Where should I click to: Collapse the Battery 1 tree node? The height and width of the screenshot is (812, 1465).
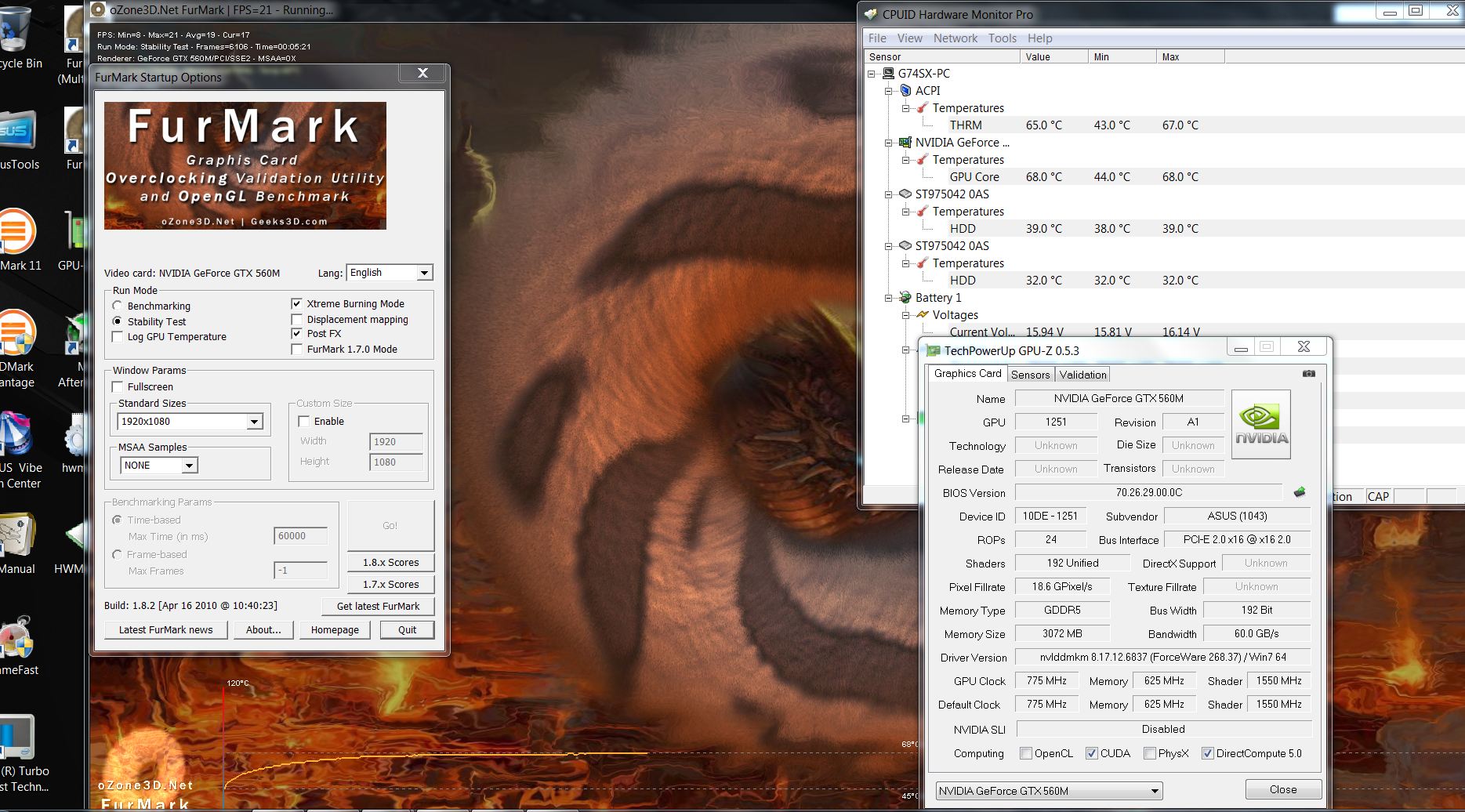888,298
